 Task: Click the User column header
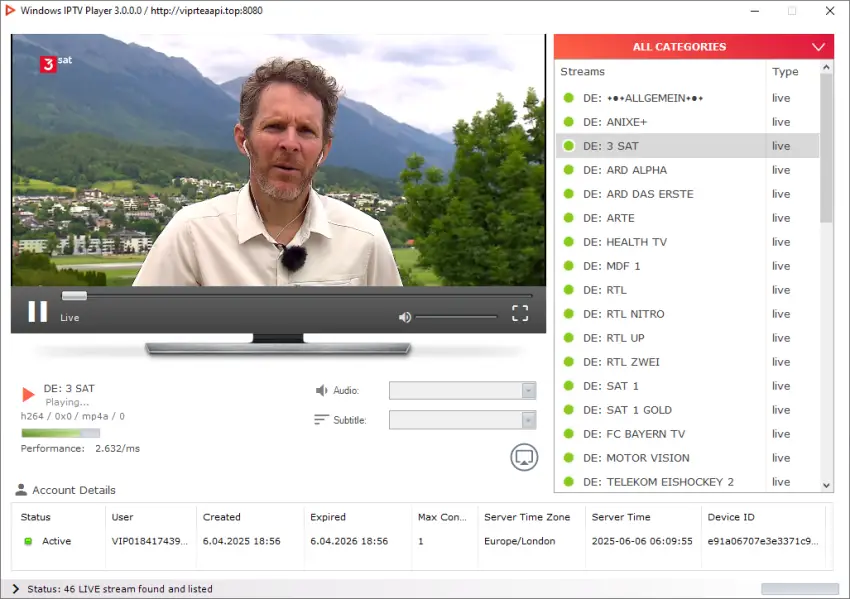(122, 517)
